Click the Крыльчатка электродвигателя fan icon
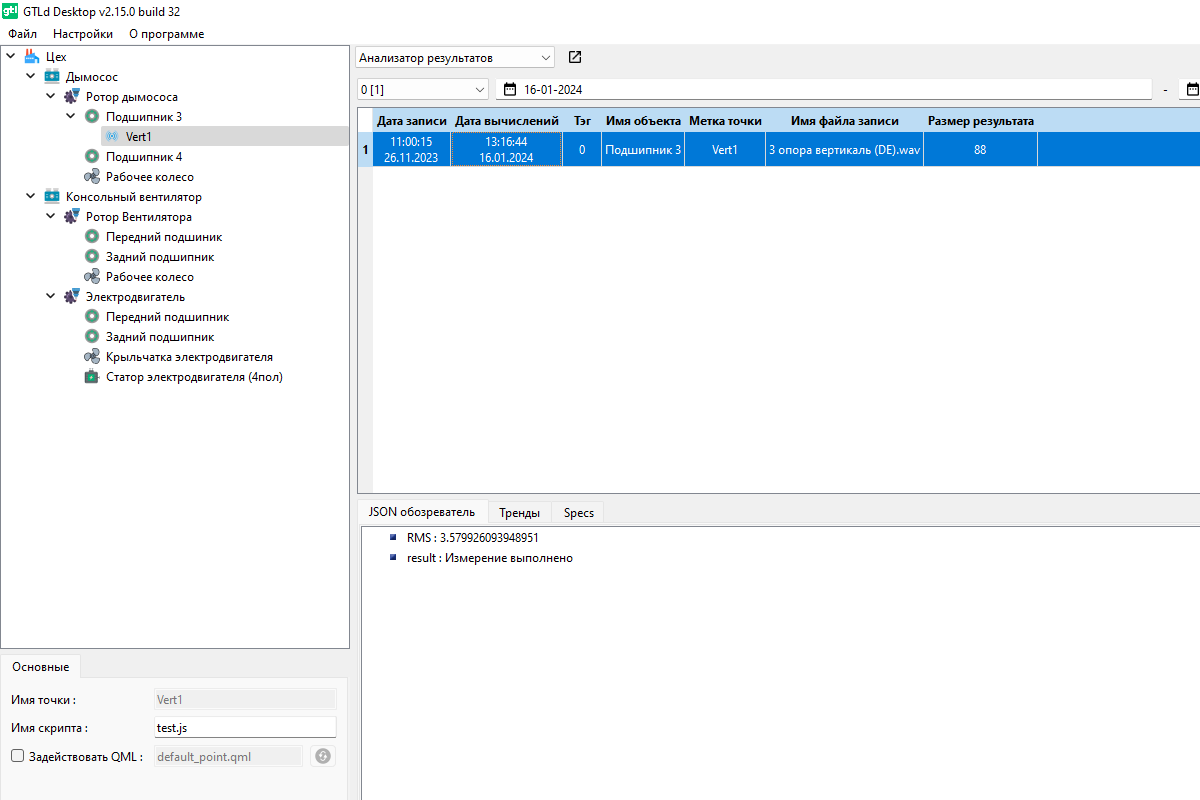The image size is (1200, 800). click(x=92, y=357)
